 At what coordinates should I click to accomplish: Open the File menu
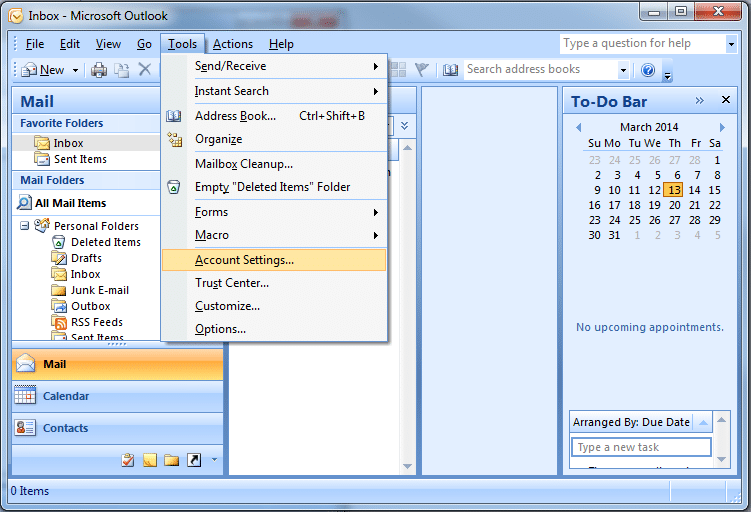[34, 44]
